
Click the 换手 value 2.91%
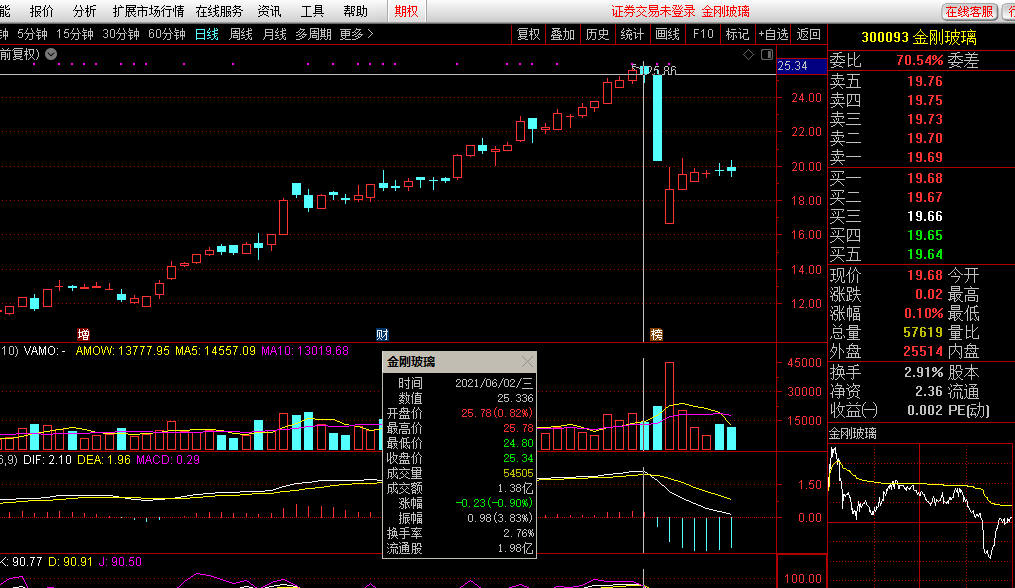[924, 373]
